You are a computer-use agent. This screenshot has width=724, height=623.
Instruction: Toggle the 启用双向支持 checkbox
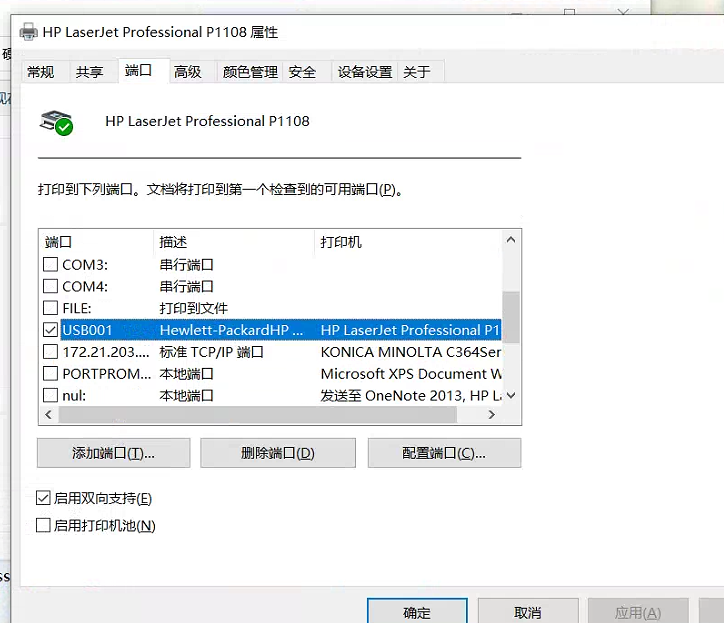pos(43,498)
